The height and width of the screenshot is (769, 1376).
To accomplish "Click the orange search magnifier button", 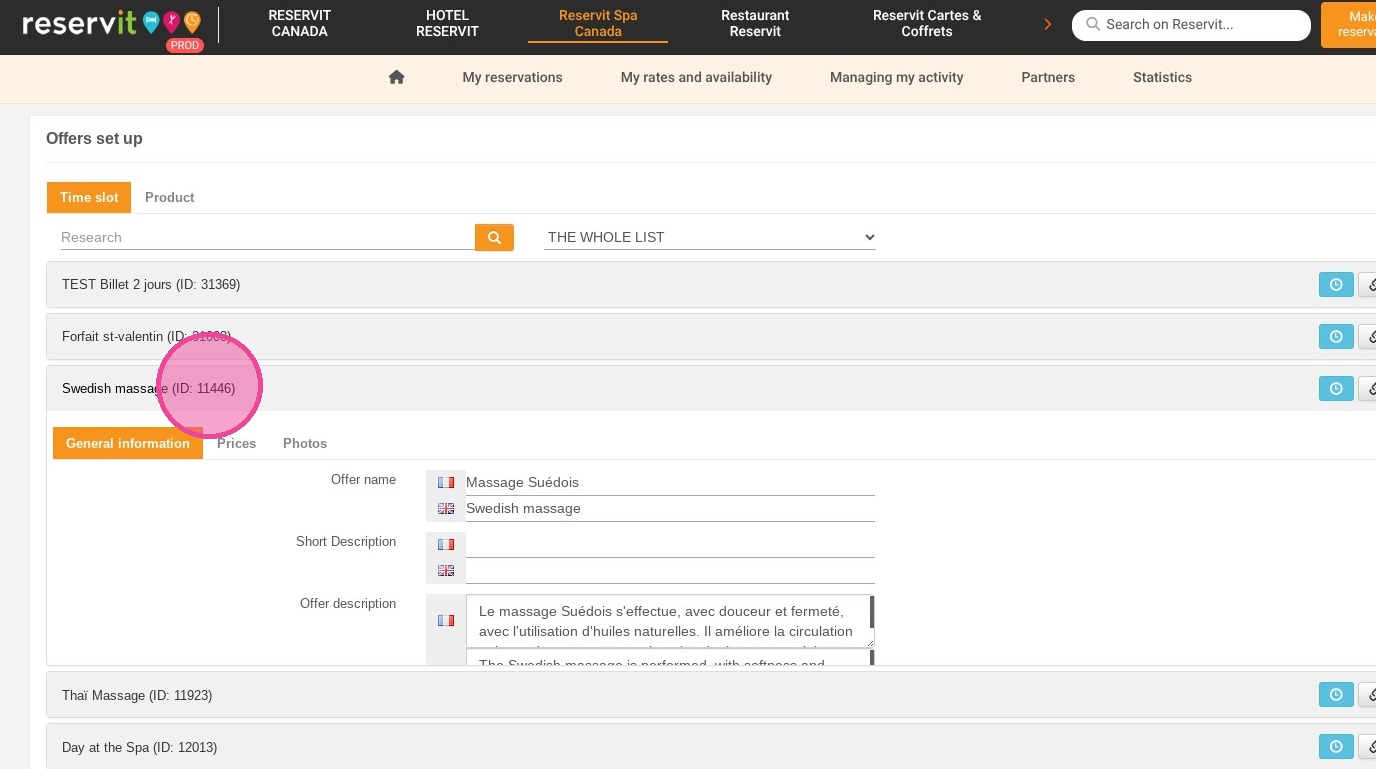I will pyautogui.click(x=494, y=237).
